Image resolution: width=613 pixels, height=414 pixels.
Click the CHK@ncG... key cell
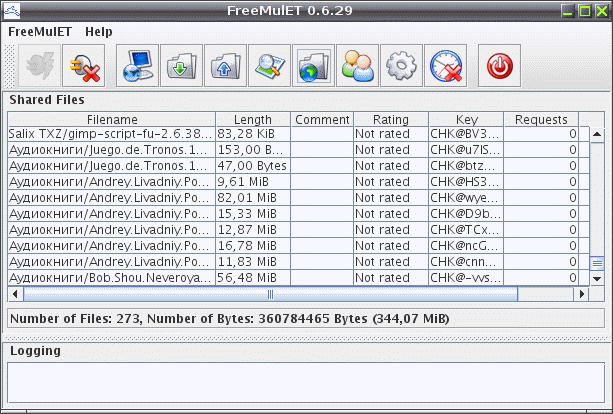[466, 246]
